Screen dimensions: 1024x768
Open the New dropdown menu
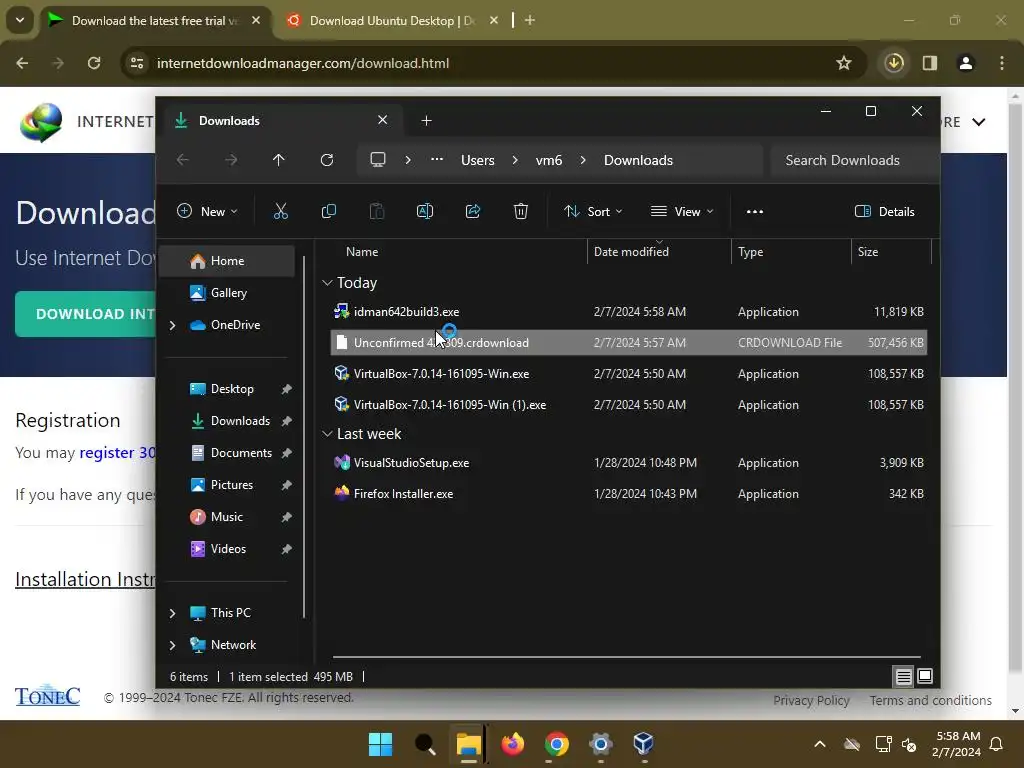tap(208, 211)
